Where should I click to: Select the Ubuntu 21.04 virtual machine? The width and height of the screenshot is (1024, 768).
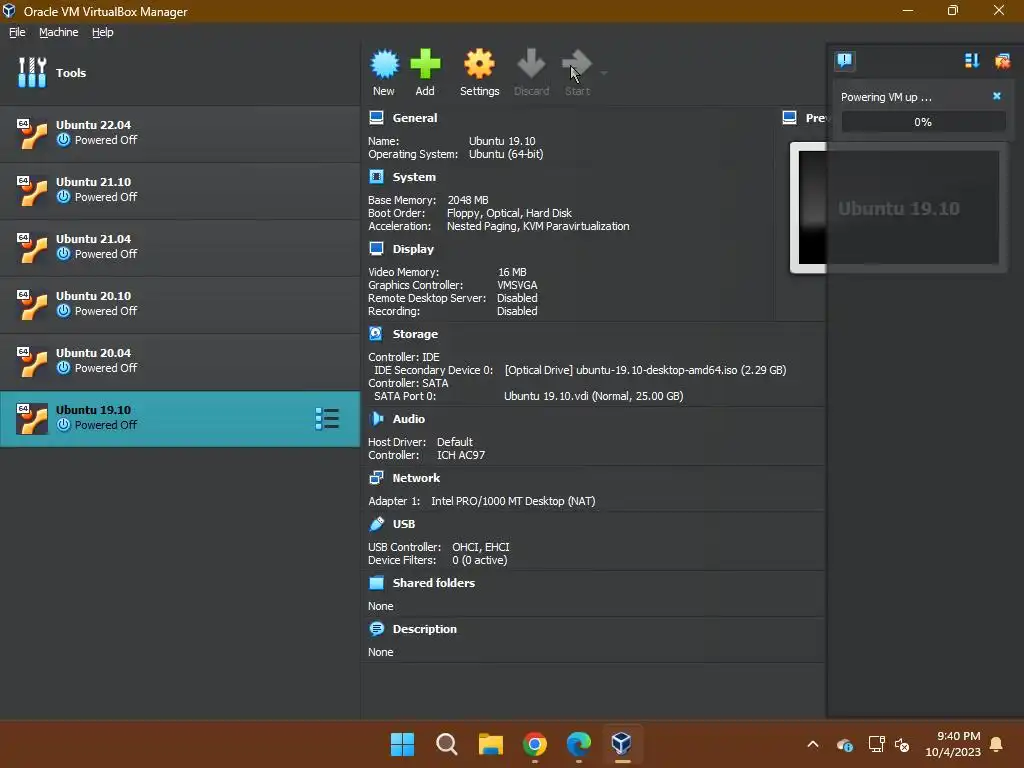pos(180,246)
